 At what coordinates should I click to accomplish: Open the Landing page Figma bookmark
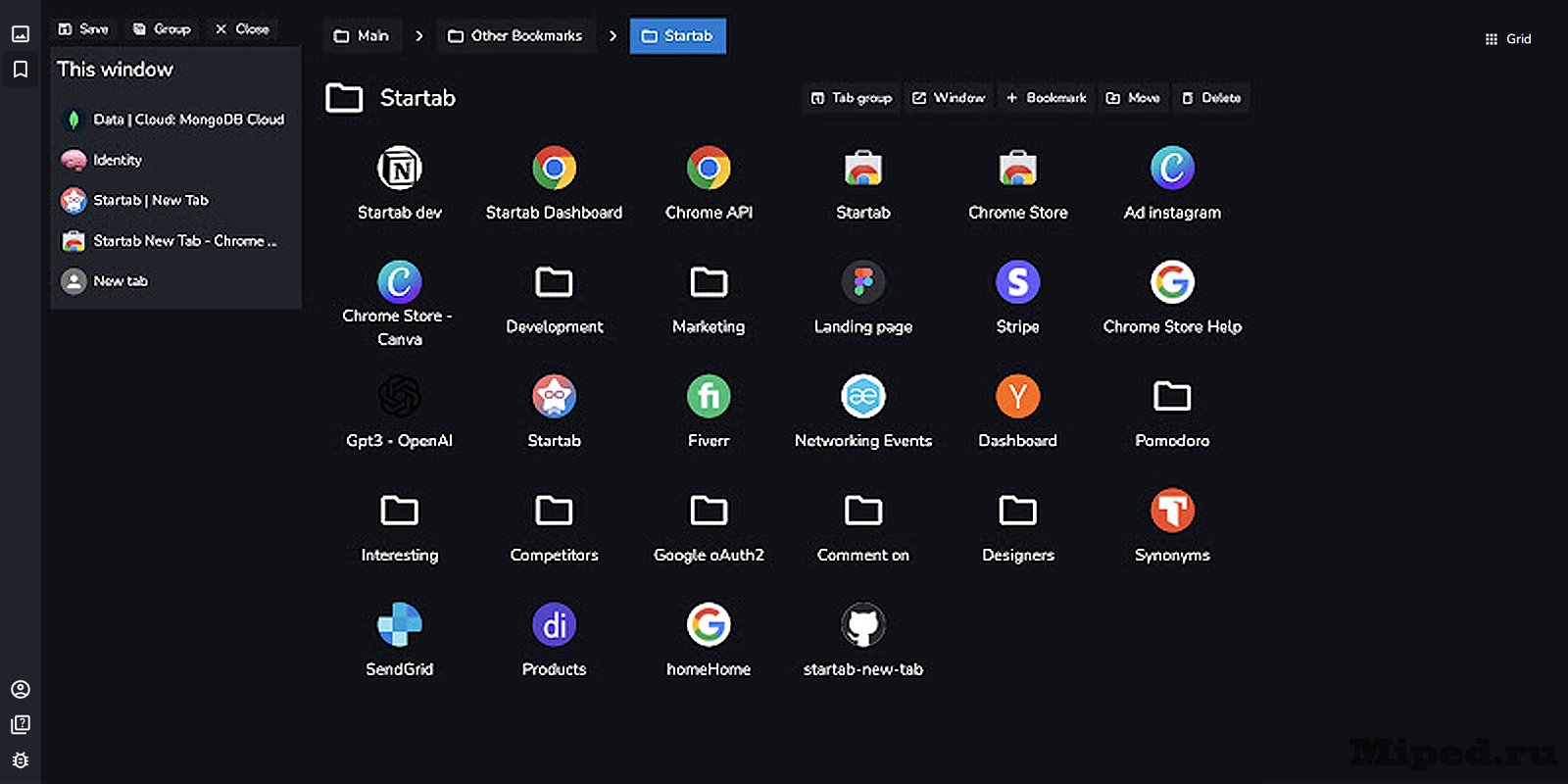click(863, 299)
